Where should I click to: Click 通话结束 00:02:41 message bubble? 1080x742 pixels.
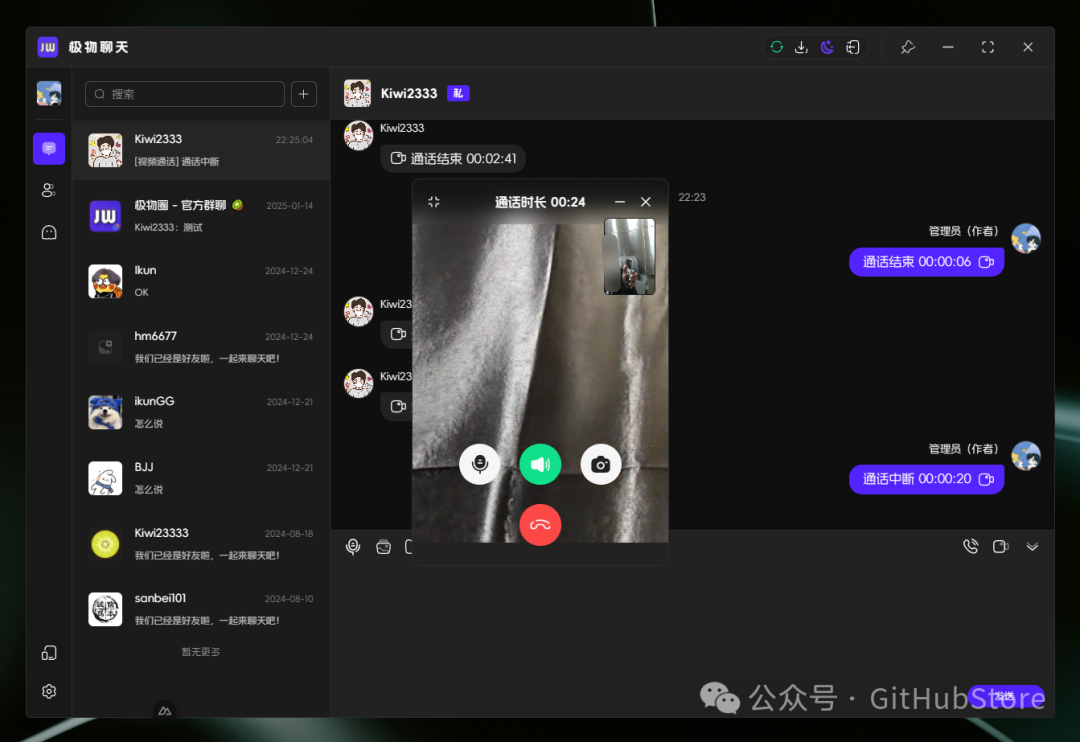click(x=453, y=158)
